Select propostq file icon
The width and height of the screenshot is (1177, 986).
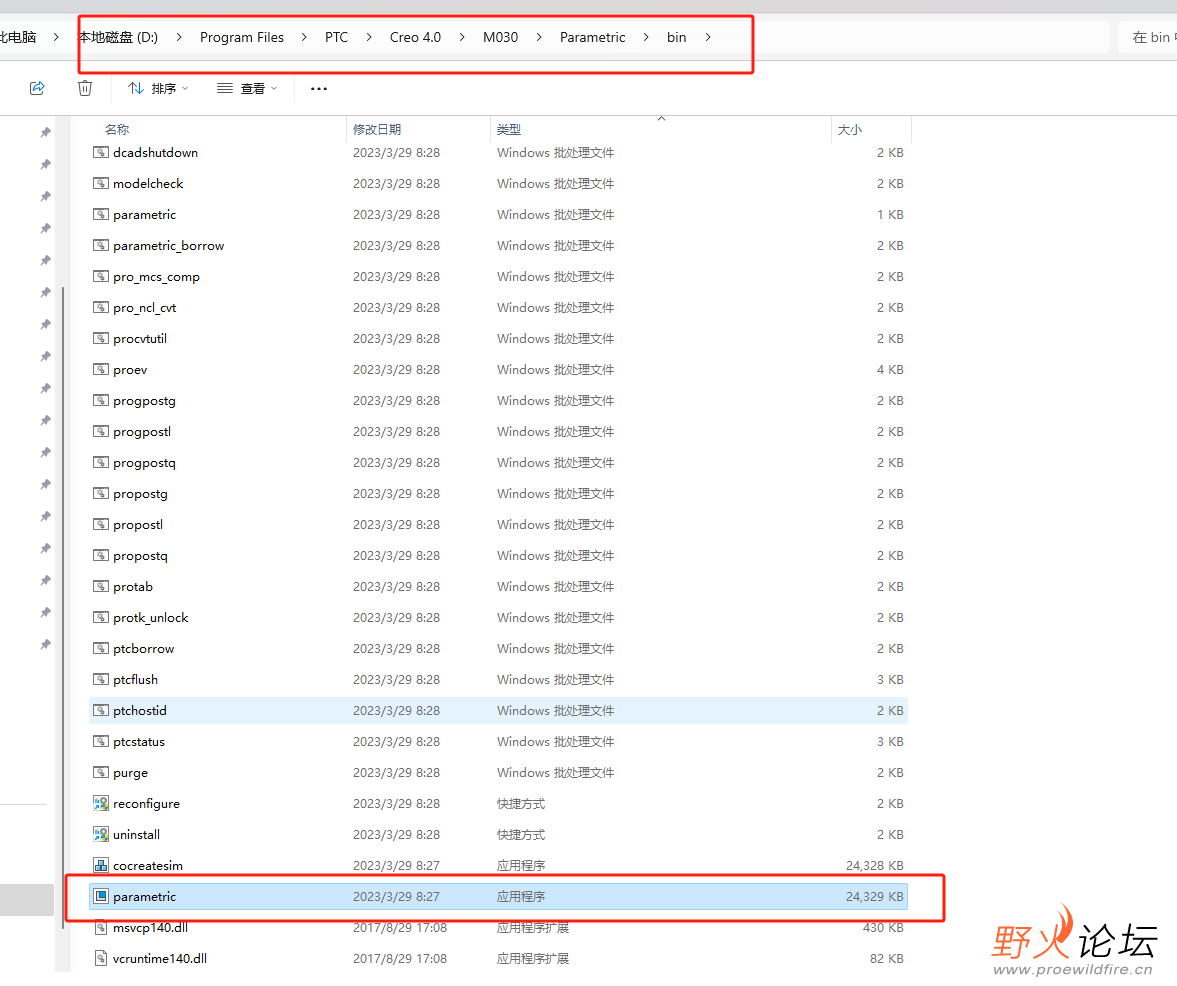pyautogui.click(x=101, y=555)
